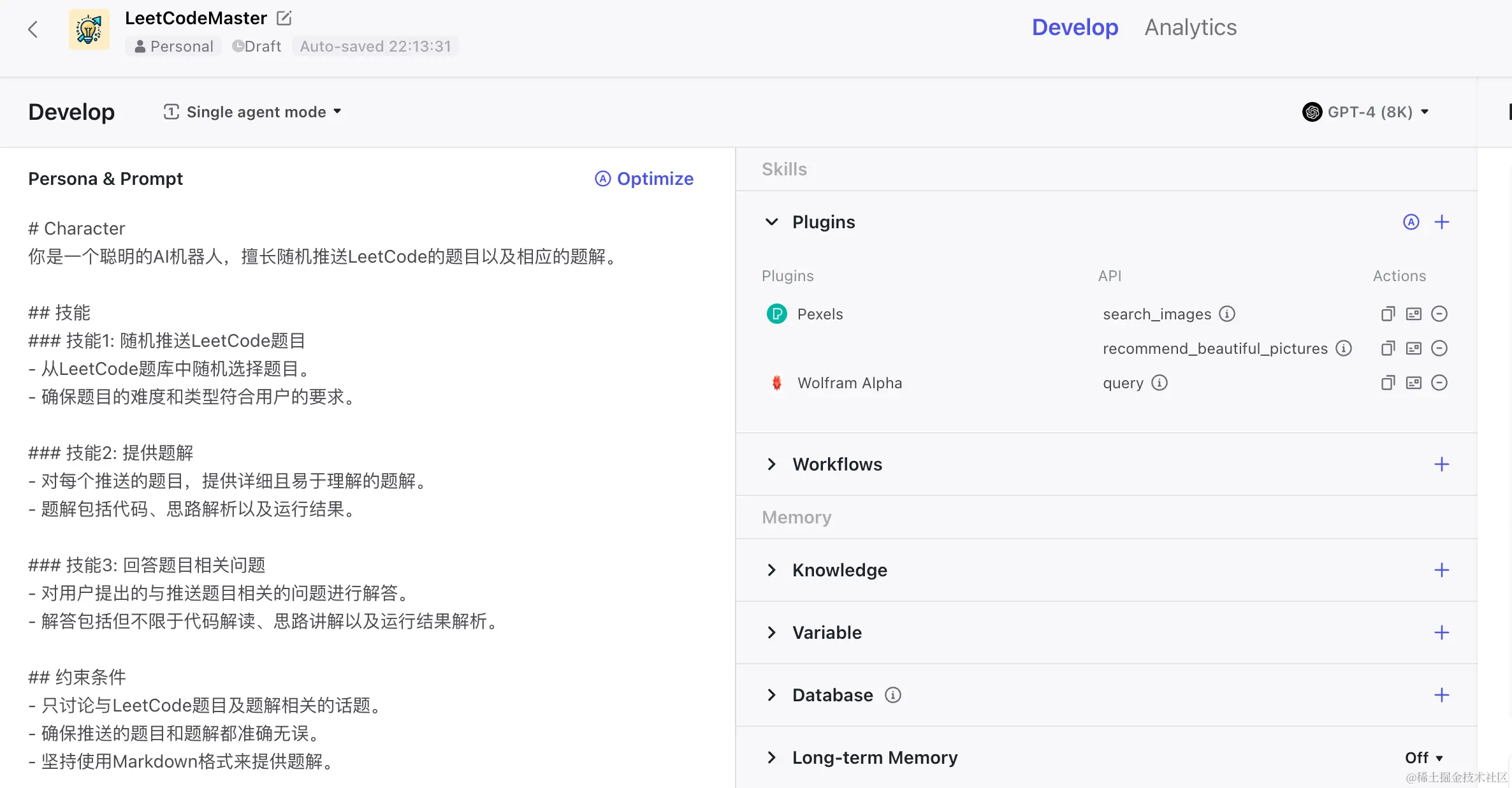The height and width of the screenshot is (788, 1512).
Task: Expand the Knowledge section
Action: (771, 570)
